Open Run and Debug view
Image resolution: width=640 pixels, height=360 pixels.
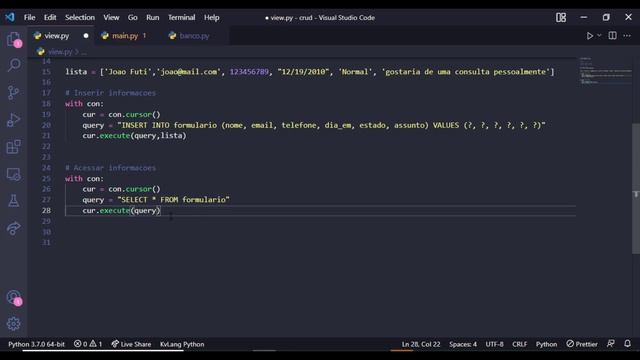[13, 120]
